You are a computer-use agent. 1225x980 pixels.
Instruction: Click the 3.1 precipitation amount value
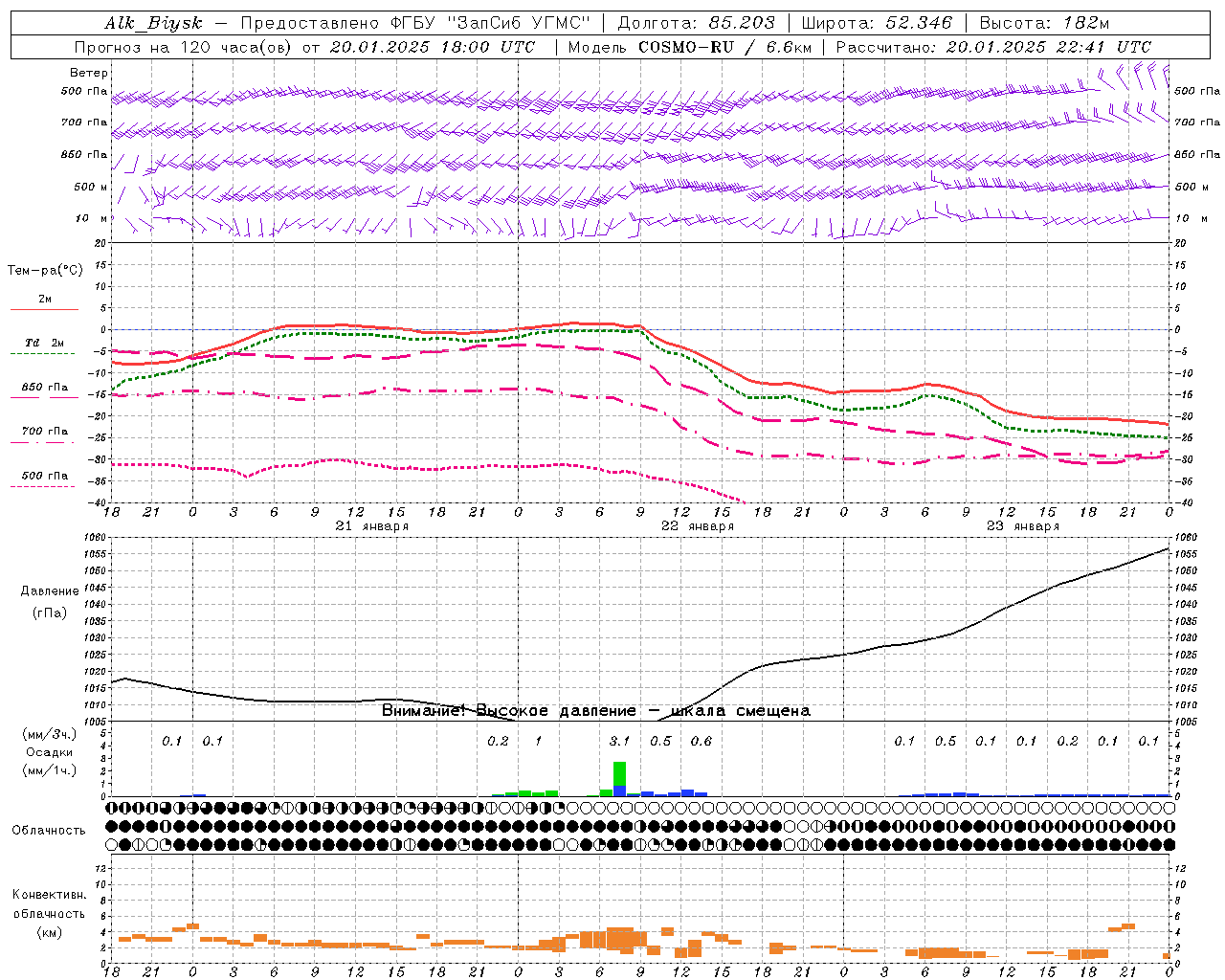point(619,742)
